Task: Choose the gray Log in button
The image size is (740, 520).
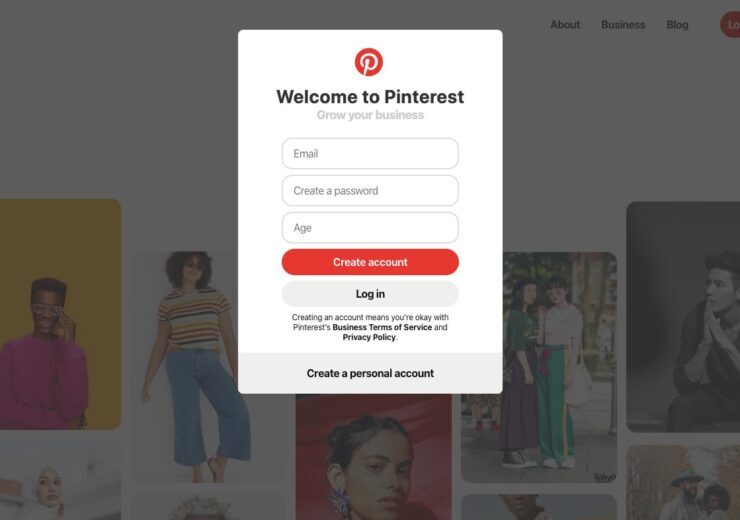Action: click(x=370, y=294)
